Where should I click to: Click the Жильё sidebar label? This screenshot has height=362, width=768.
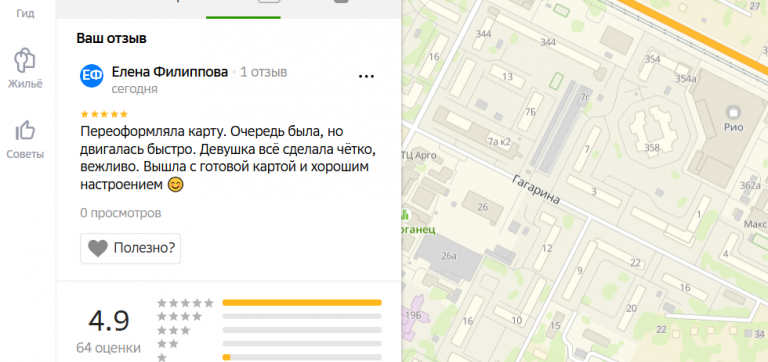pos(25,84)
